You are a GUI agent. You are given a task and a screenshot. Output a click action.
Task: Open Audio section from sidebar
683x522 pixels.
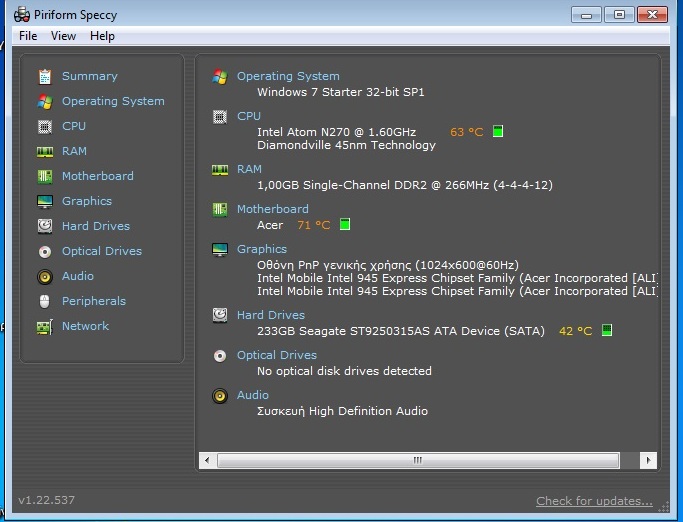(x=78, y=276)
